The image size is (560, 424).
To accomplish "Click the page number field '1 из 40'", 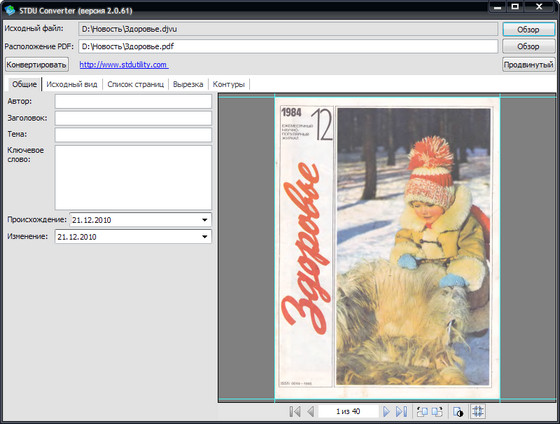I will [348, 411].
